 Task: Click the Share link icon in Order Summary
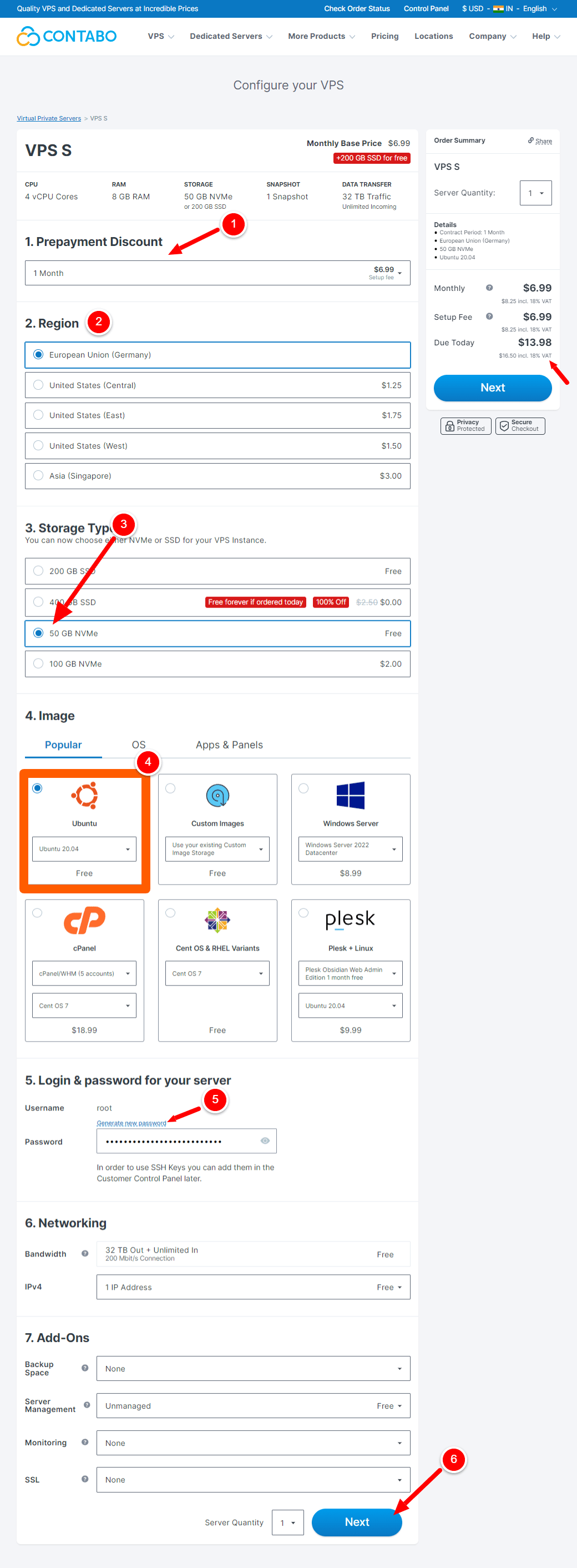point(531,140)
